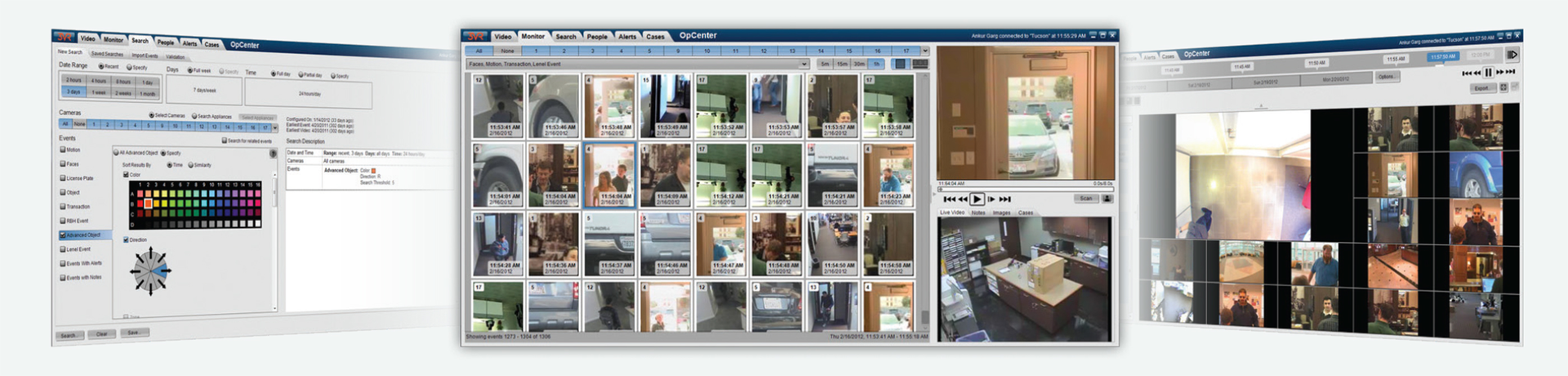Open thumbnail stamped 11:53:41 AM
The image size is (1568, 376).
tap(498, 106)
